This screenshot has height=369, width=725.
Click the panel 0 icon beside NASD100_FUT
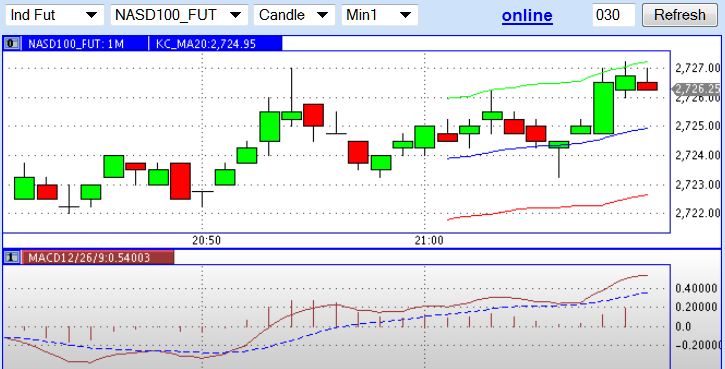[12, 44]
